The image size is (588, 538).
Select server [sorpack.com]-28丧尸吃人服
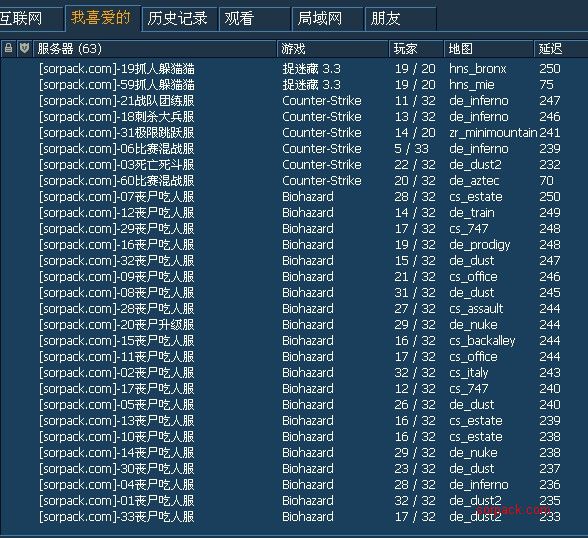click(117, 309)
